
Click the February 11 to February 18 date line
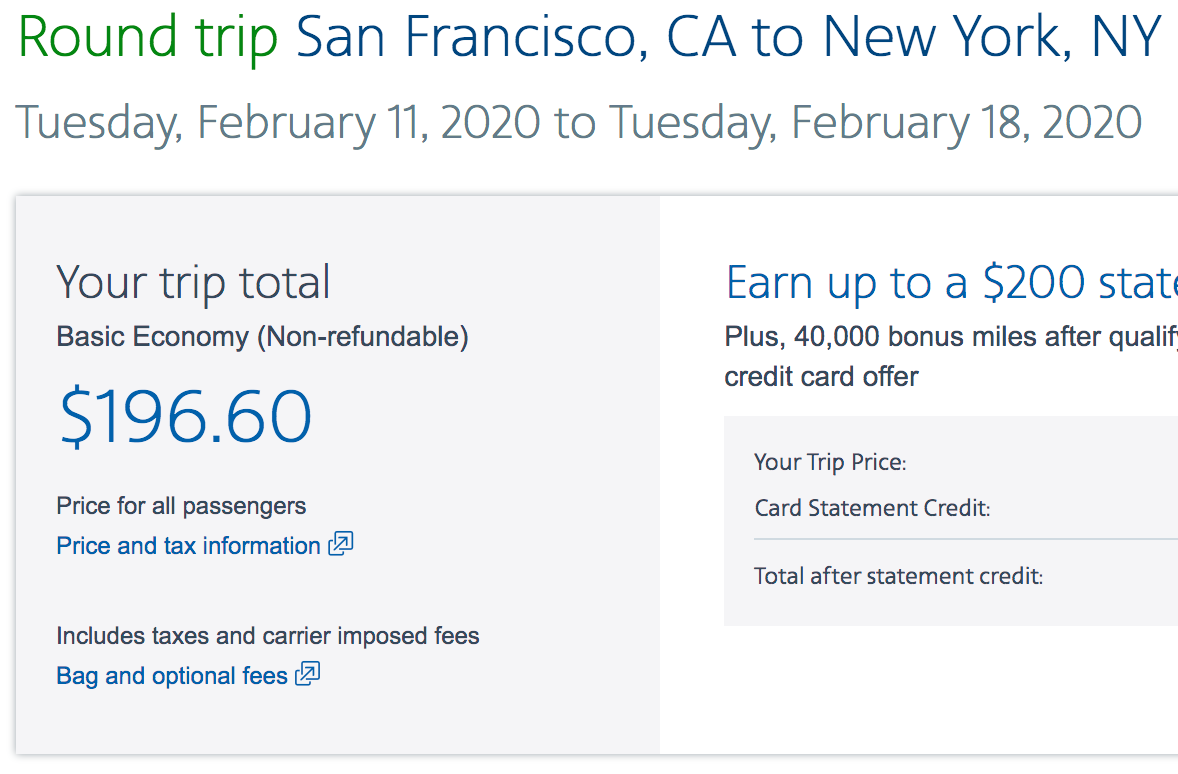tap(578, 122)
